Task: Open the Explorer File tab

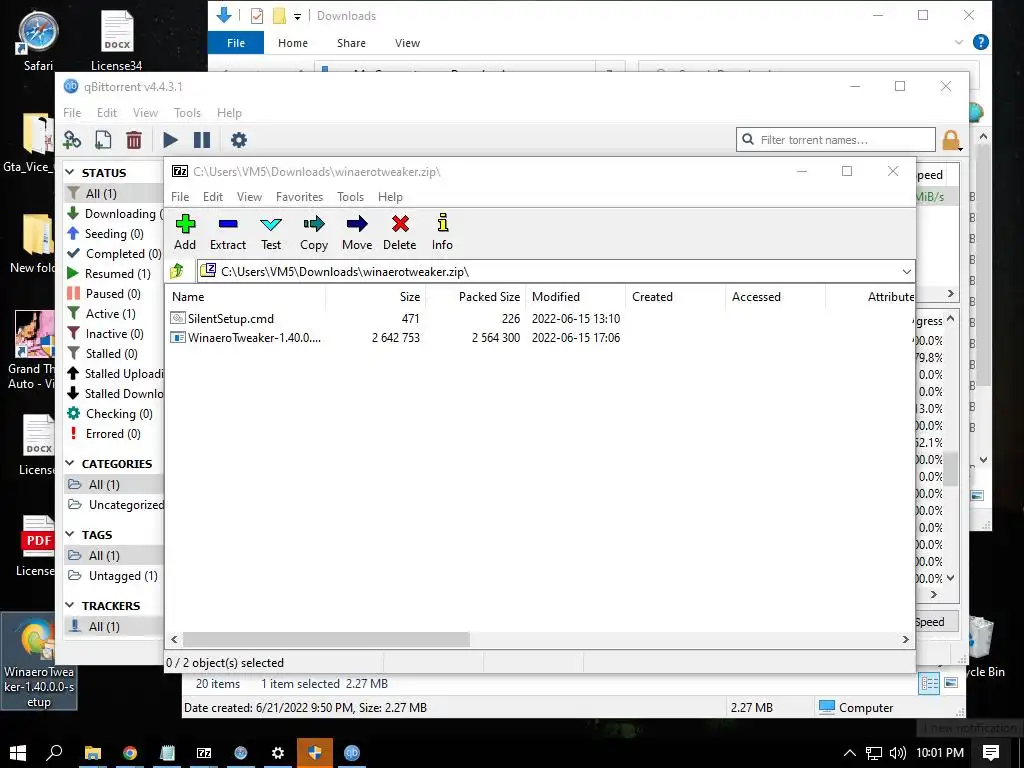Action: click(236, 43)
